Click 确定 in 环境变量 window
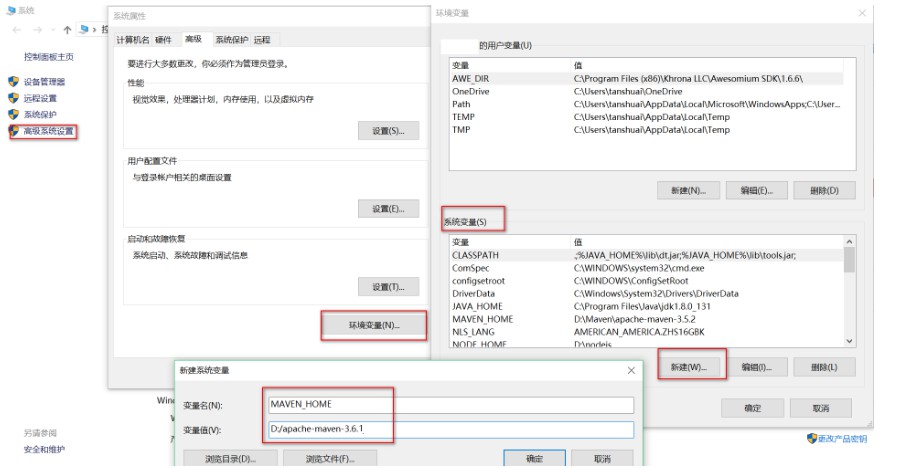The height and width of the screenshot is (468, 904). pos(752,408)
